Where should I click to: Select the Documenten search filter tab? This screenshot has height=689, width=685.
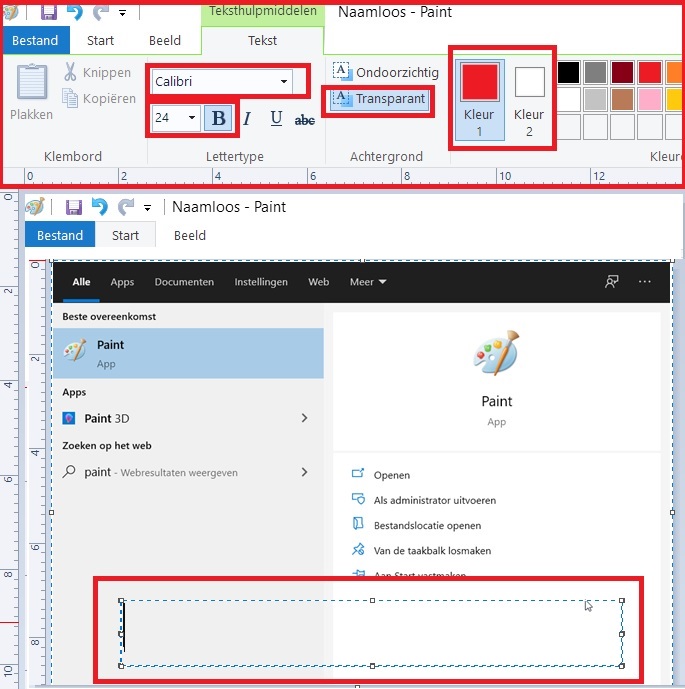coord(184,282)
